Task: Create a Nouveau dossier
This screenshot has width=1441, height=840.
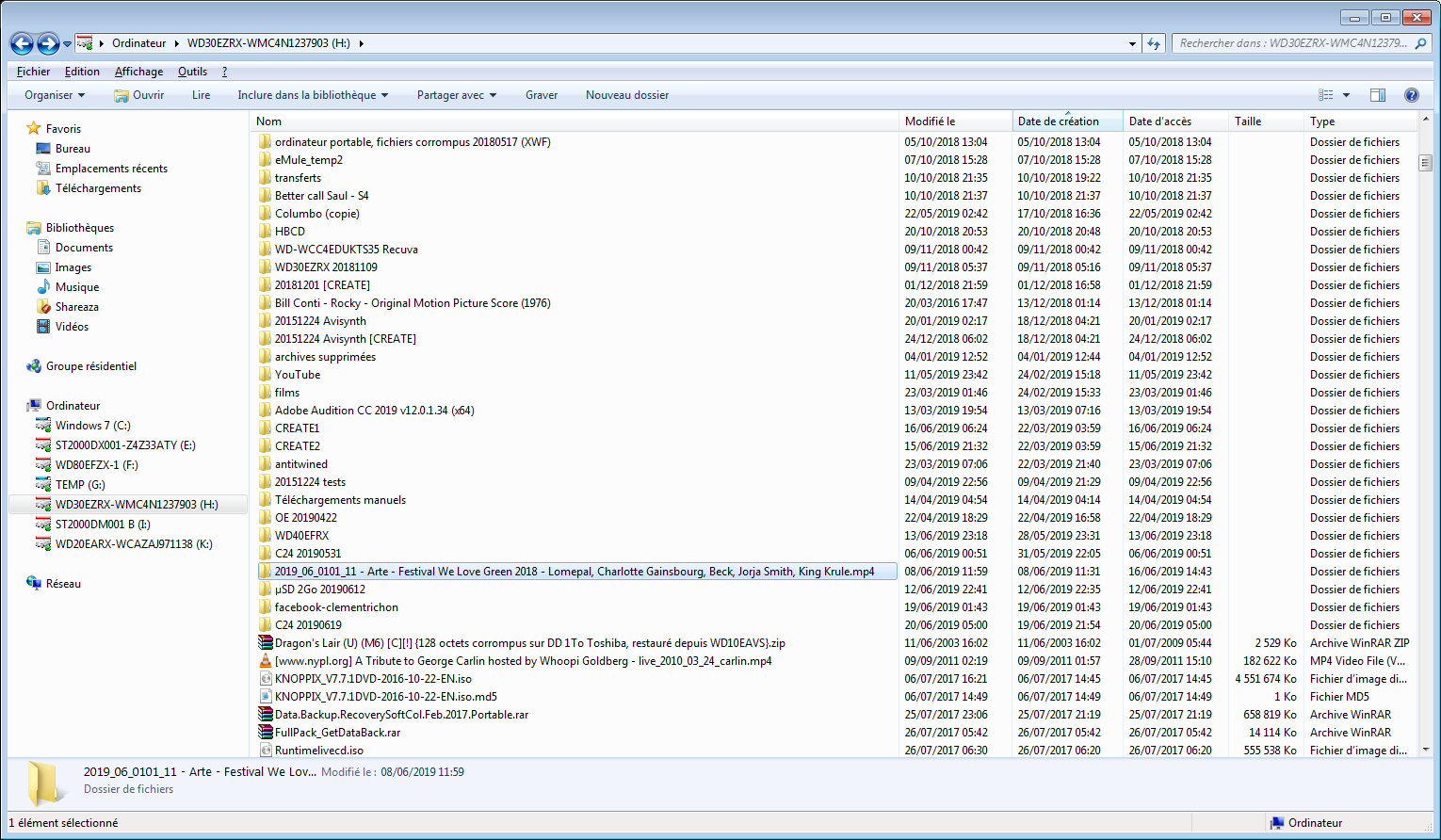Action: pos(627,95)
